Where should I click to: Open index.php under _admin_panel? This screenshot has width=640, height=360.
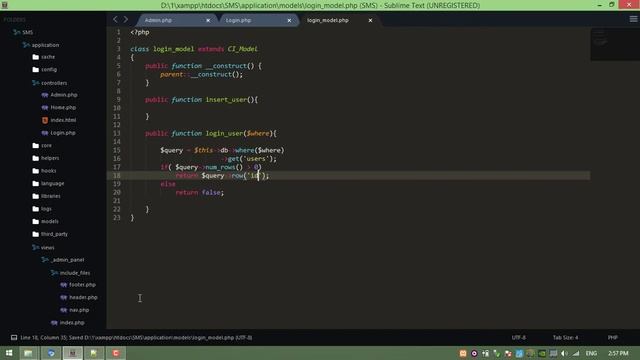(x=72, y=322)
